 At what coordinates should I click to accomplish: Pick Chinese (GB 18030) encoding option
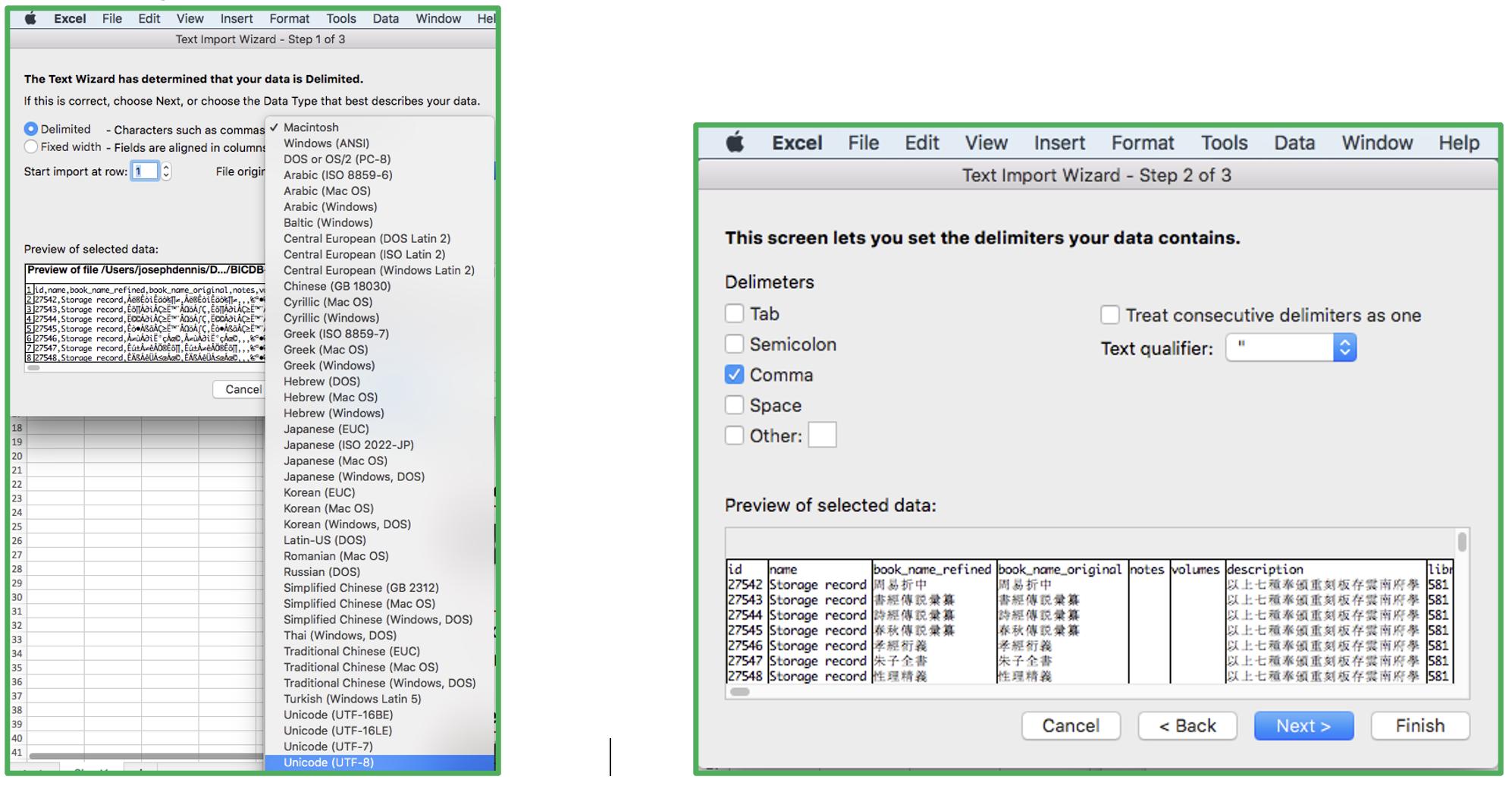coord(337,286)
